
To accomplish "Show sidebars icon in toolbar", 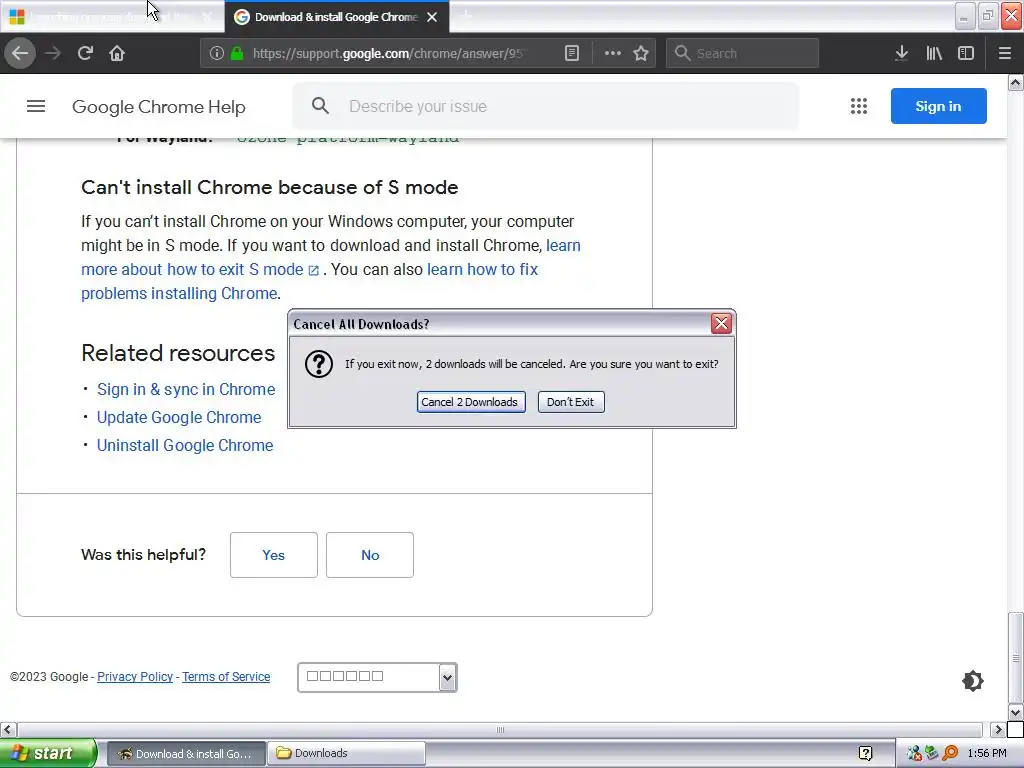I will tap(966, 53).
